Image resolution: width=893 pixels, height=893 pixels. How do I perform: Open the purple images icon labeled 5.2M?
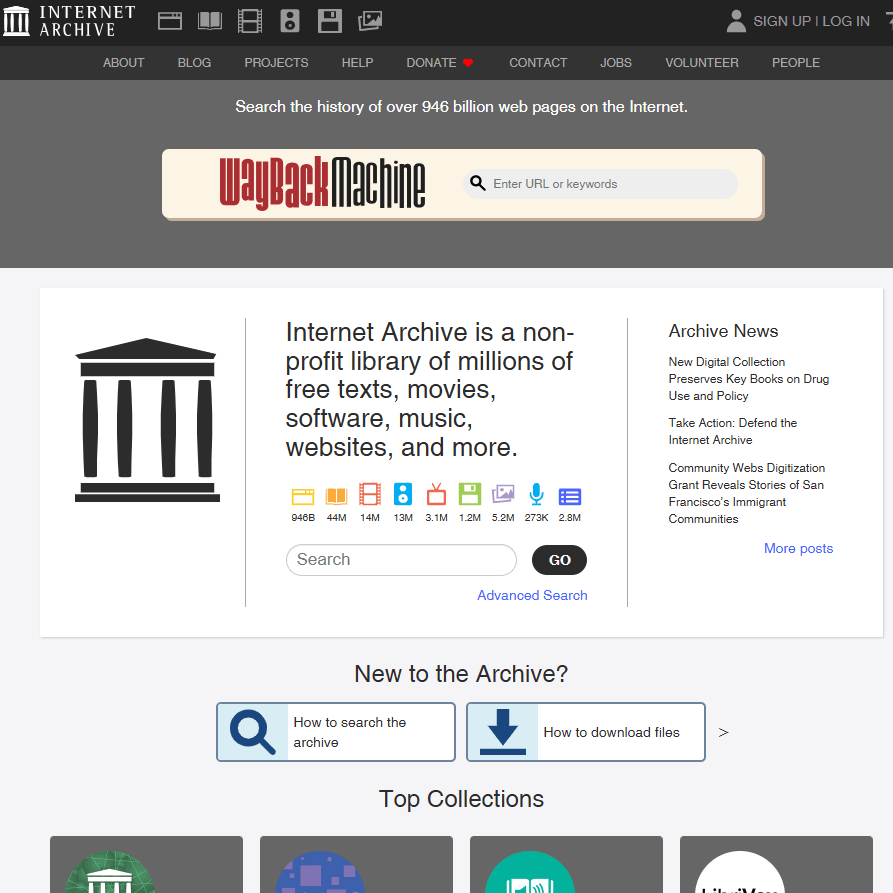coord(503,494)
